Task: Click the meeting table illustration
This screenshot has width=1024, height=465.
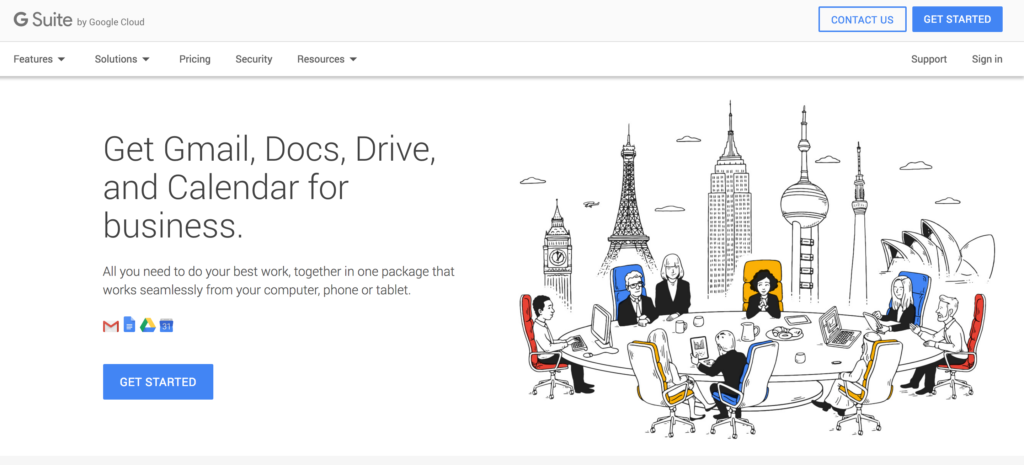Action: [x=758, y=269]
